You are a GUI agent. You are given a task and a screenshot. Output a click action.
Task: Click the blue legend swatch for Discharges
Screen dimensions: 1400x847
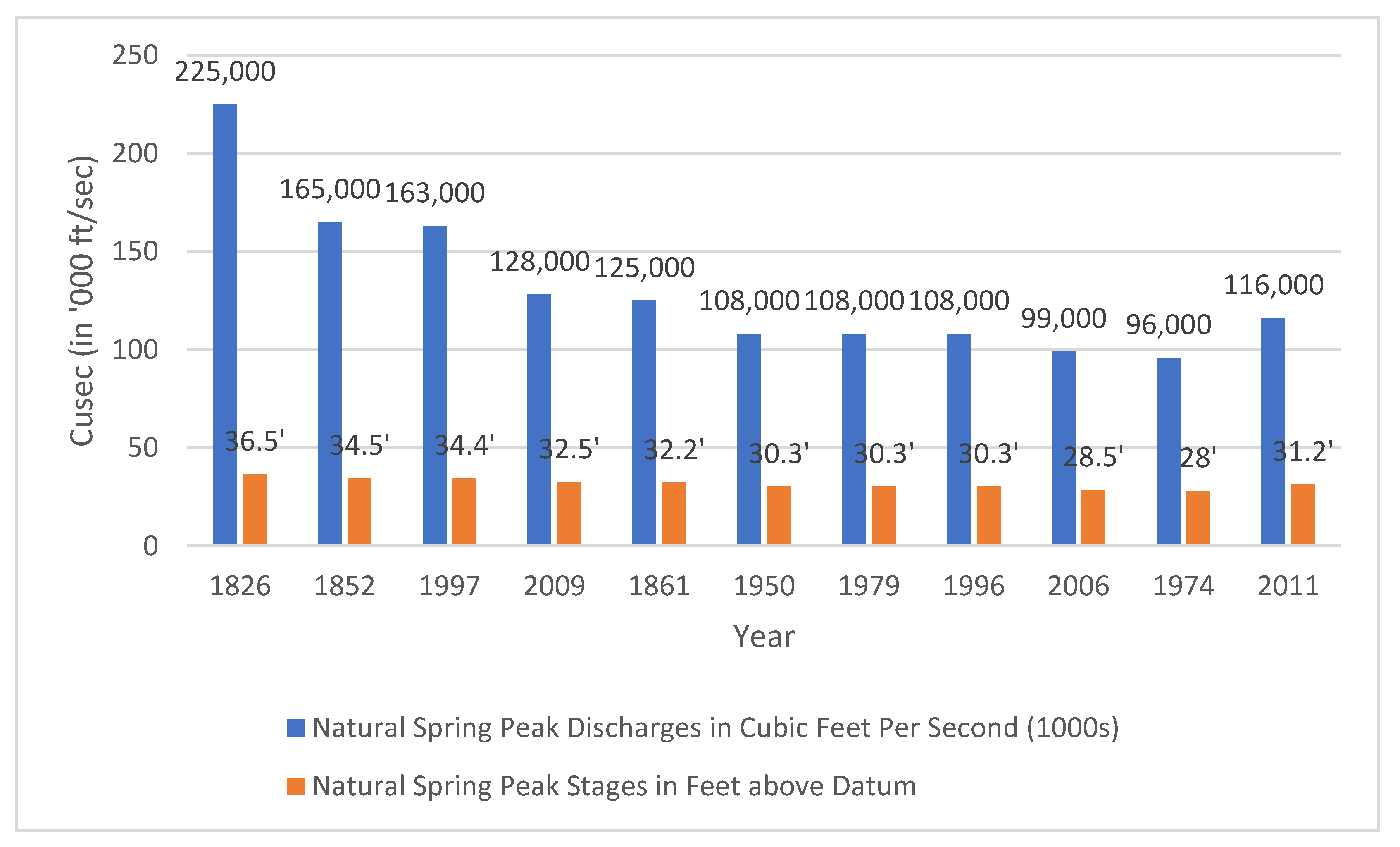click(x=295, y=728)
